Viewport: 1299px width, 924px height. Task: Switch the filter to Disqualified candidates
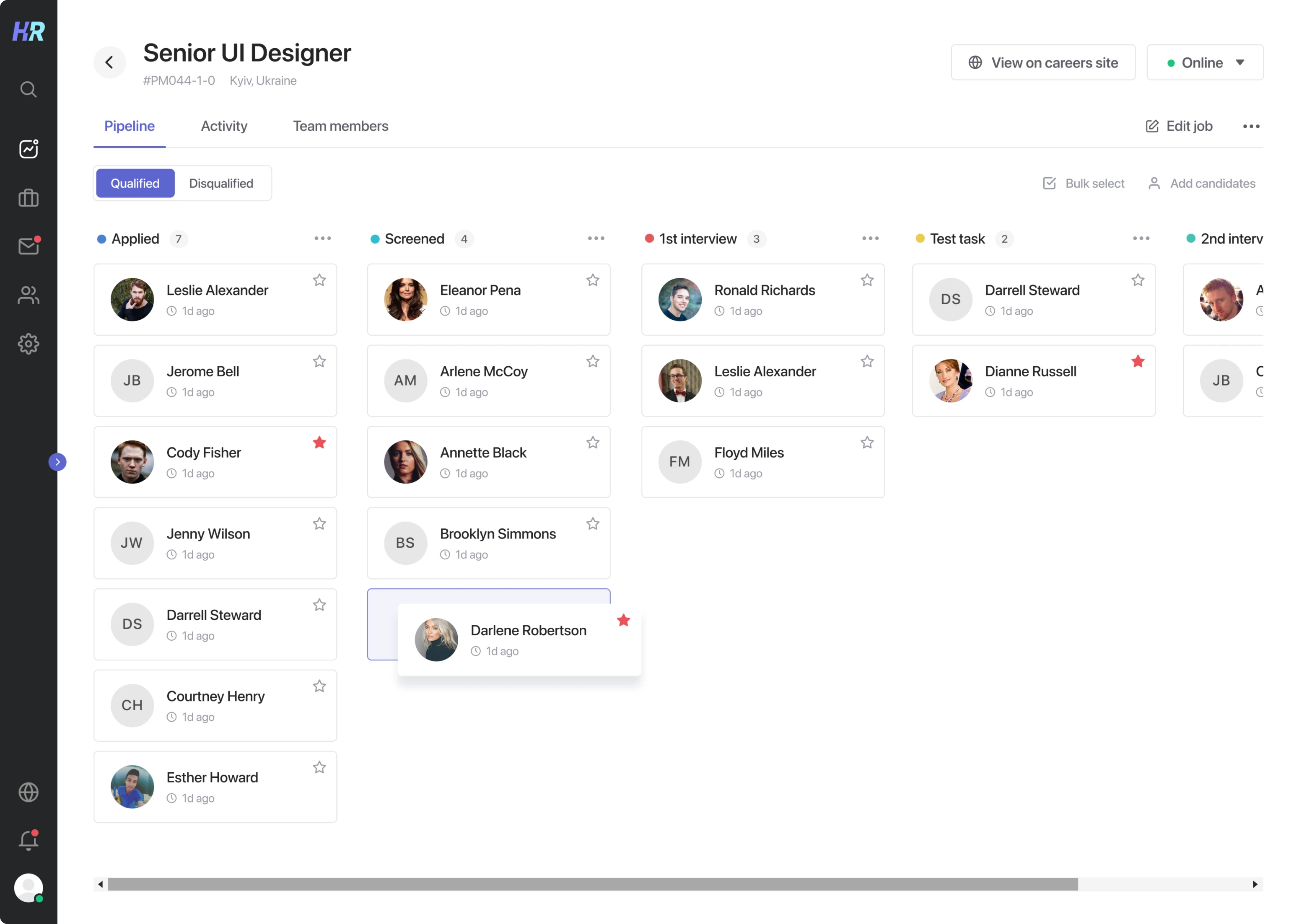221,183
